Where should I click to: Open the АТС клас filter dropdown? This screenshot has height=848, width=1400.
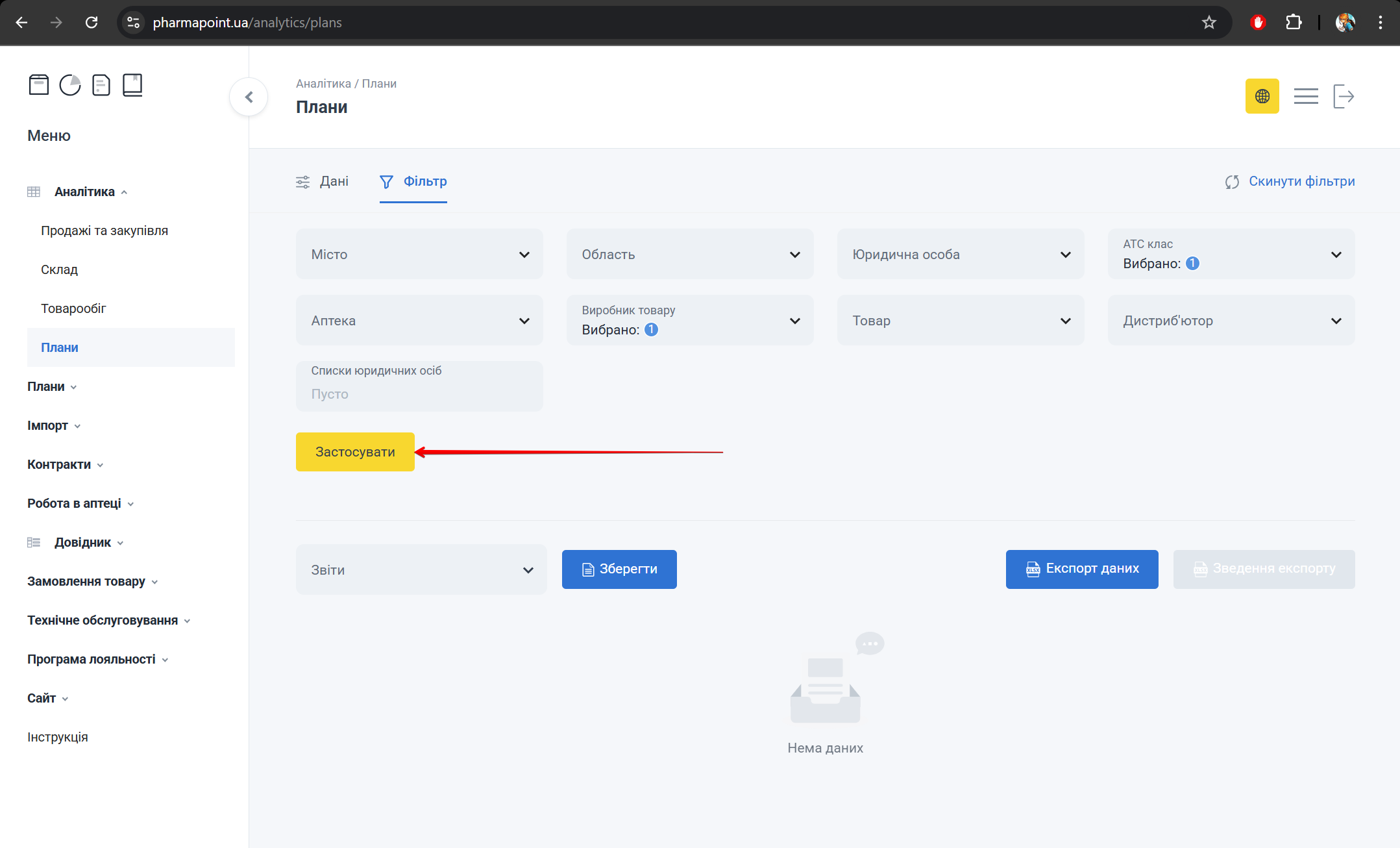(x=1231, y=255)
